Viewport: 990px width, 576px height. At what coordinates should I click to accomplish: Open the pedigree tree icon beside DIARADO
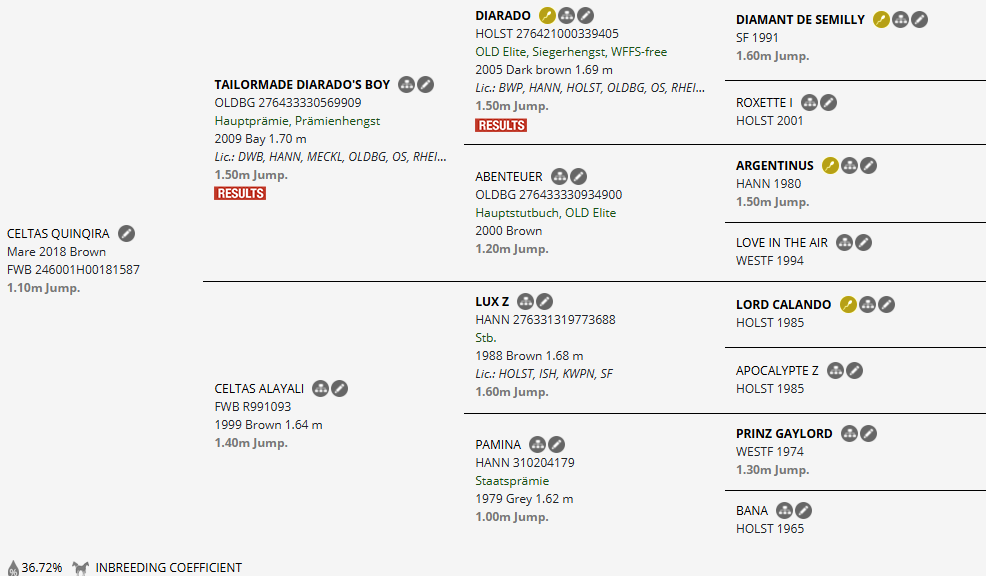[567, 15]
